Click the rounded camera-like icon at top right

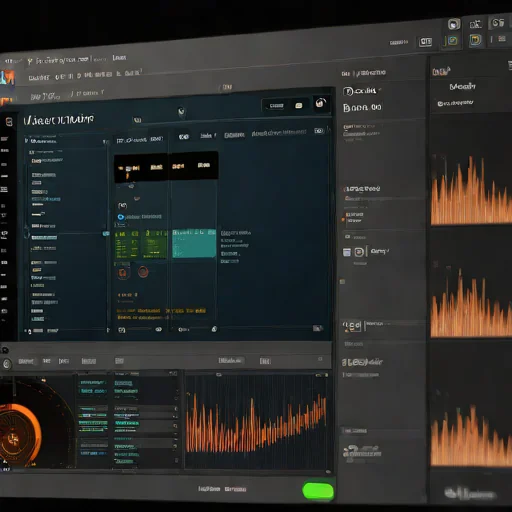click(x=453, y=24)
